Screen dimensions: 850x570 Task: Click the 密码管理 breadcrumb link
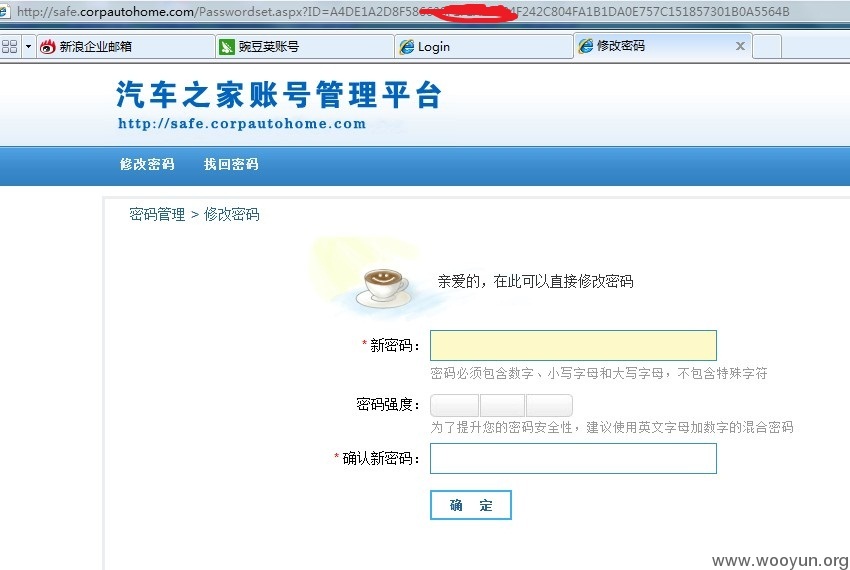point(157,214)
